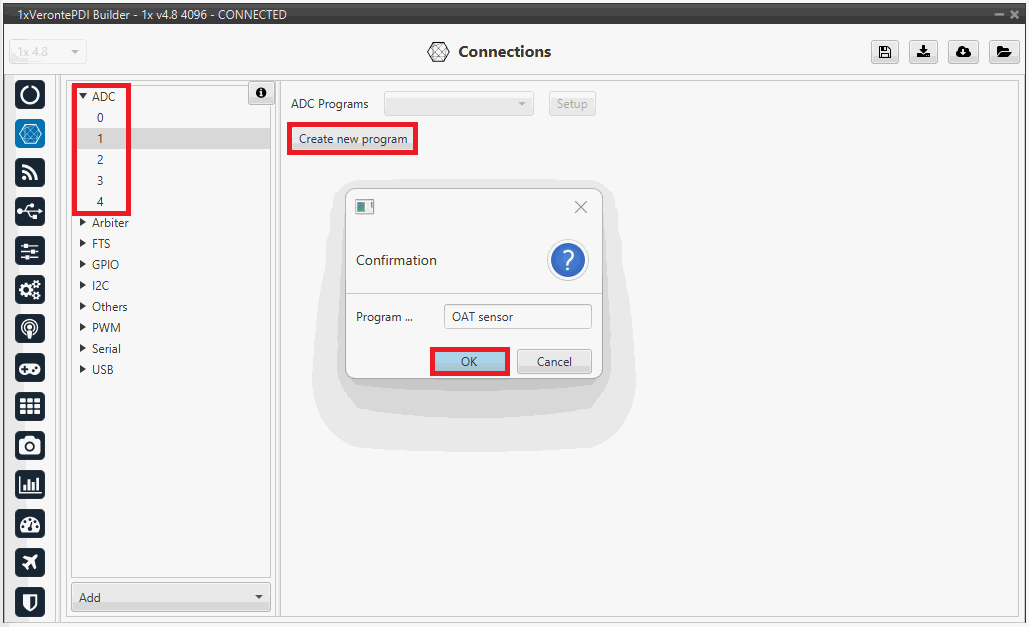Image resolution: width=1029 pixels, height=627 pixels.
Task: Expand the Arbiter tree node
Action: [x=83, y=223]
